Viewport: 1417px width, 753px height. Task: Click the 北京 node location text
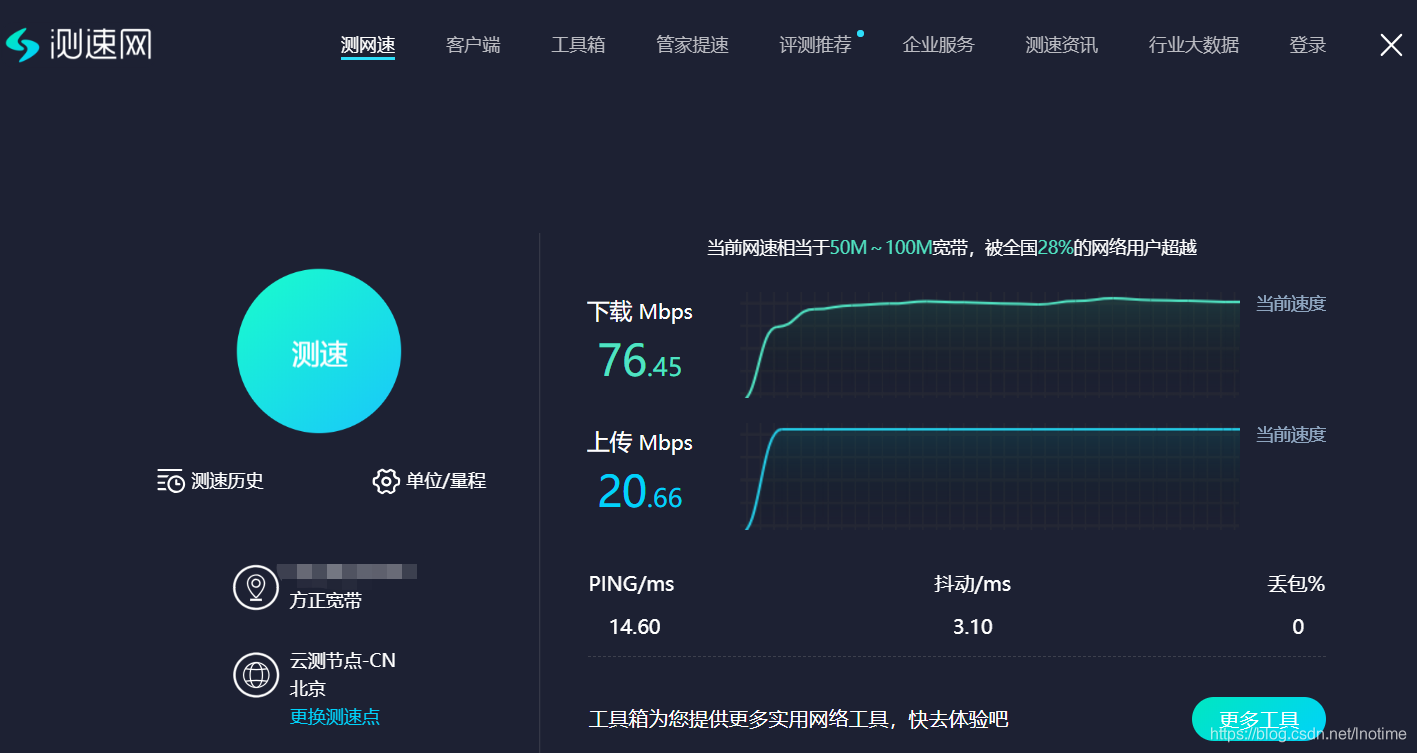308,689
